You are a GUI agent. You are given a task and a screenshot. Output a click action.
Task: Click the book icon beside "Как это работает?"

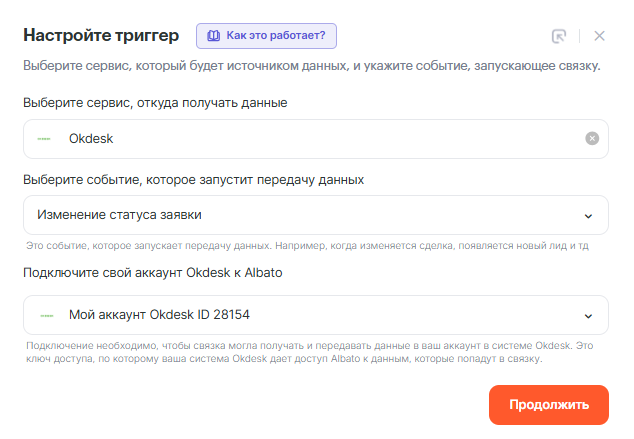tap(212, 36)
